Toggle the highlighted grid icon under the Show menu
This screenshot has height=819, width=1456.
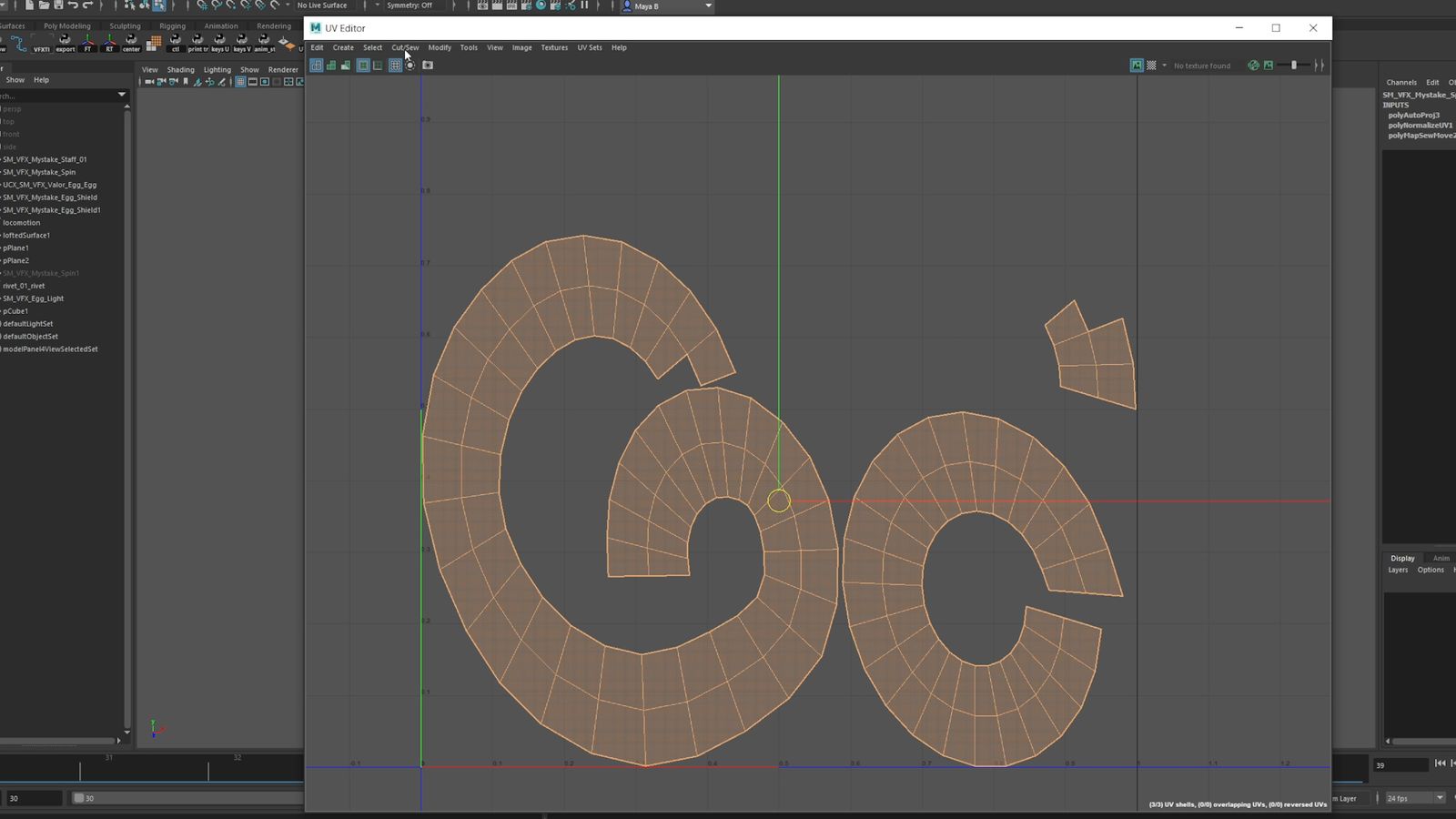point(240,81)
